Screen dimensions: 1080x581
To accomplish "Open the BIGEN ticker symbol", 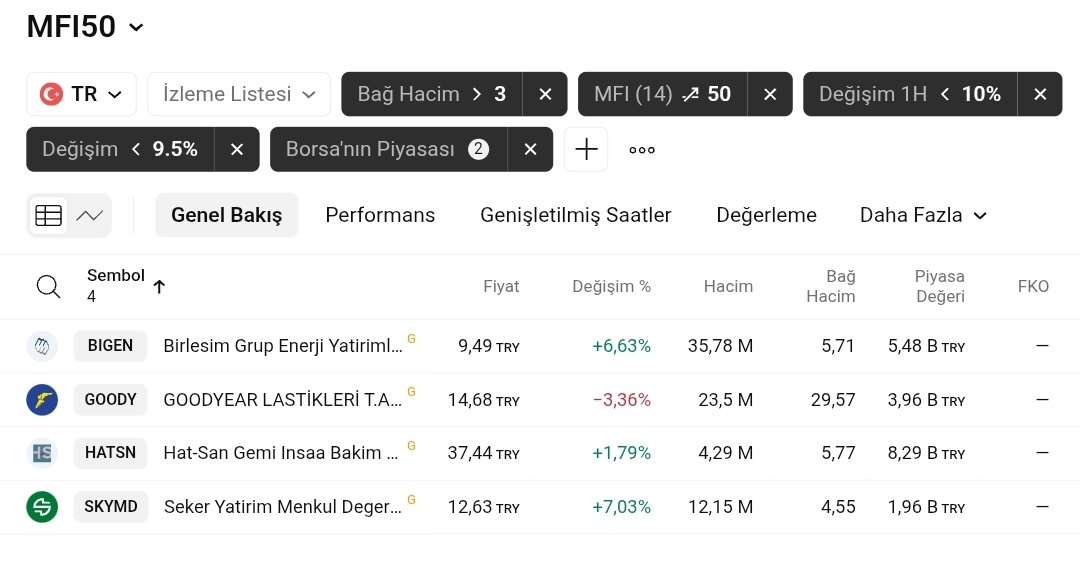I will 110,346.
